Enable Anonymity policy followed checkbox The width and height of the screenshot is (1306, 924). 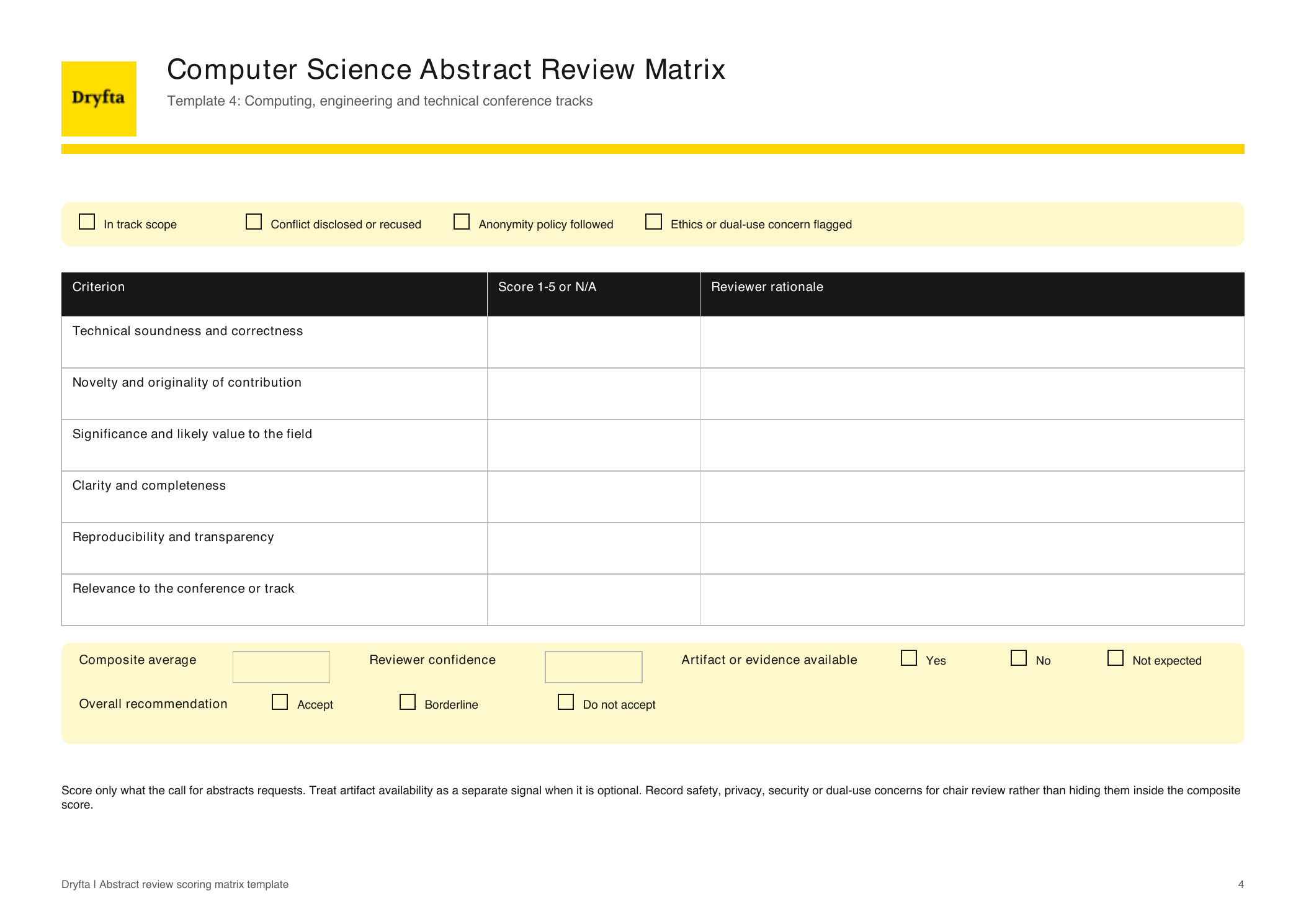click(x=462, y=222)
